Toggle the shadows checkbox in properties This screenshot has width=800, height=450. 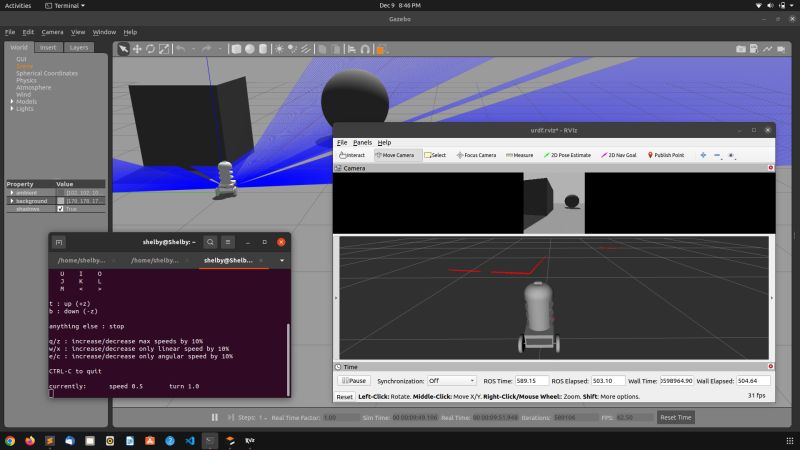point(61,209)
